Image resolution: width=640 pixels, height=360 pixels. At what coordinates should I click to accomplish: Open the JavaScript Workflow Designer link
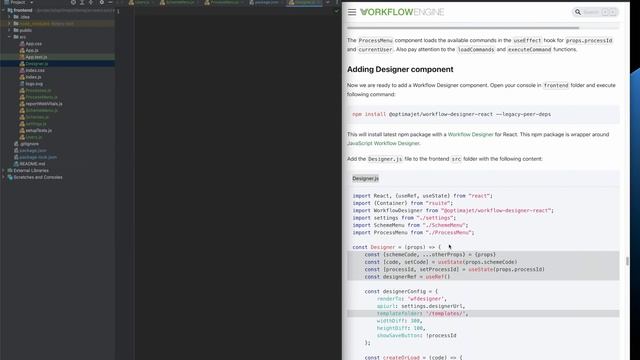(x=383, y=143)
